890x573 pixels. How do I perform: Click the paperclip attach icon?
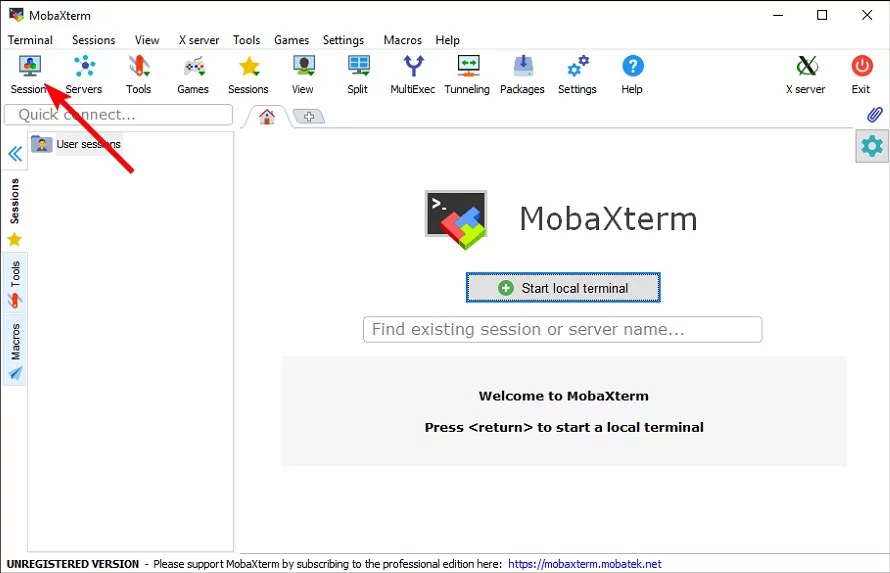(875, 115)
